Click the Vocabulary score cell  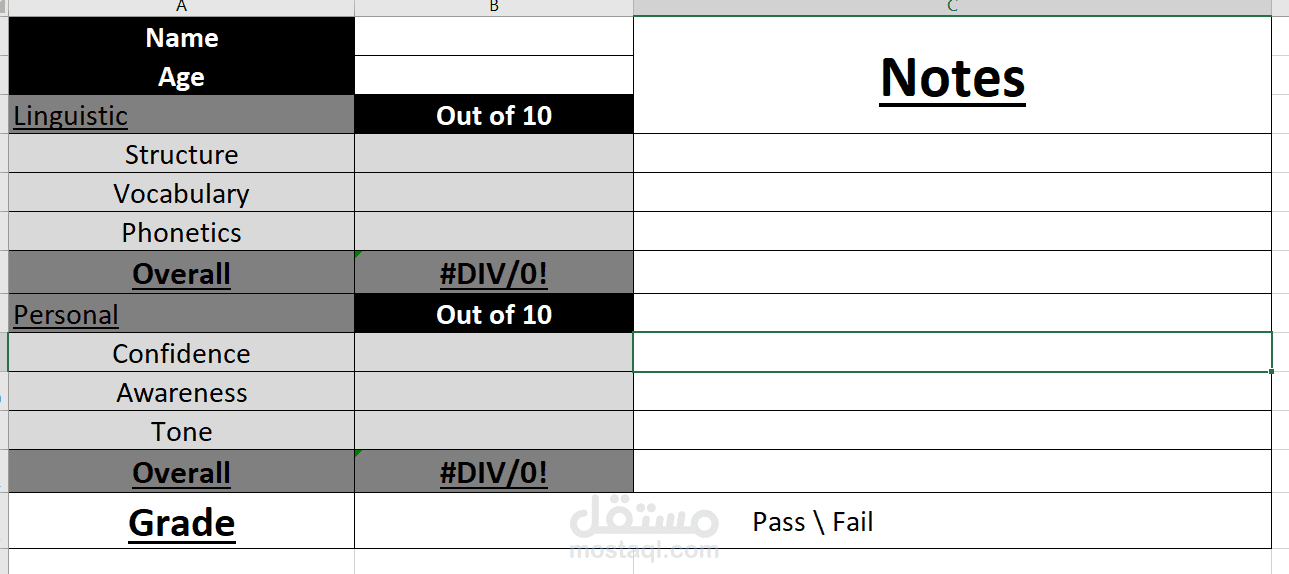point(494,193)
